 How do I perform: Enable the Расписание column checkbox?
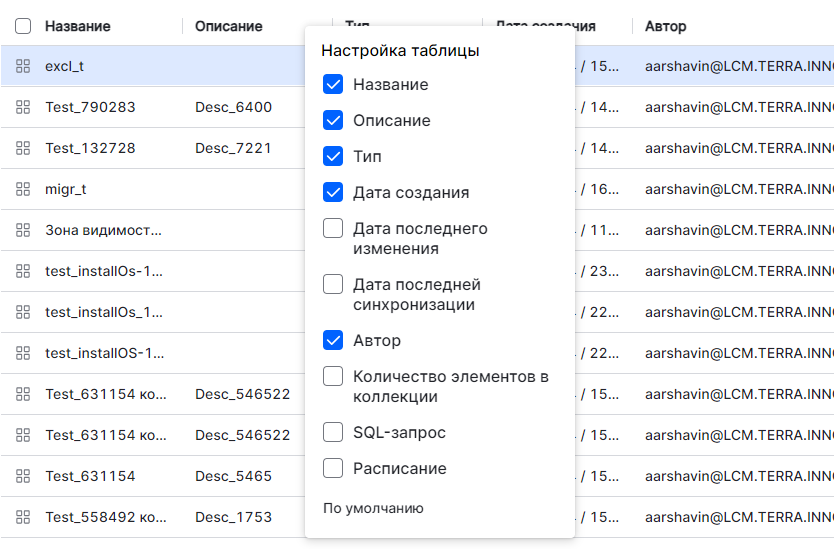333,469
